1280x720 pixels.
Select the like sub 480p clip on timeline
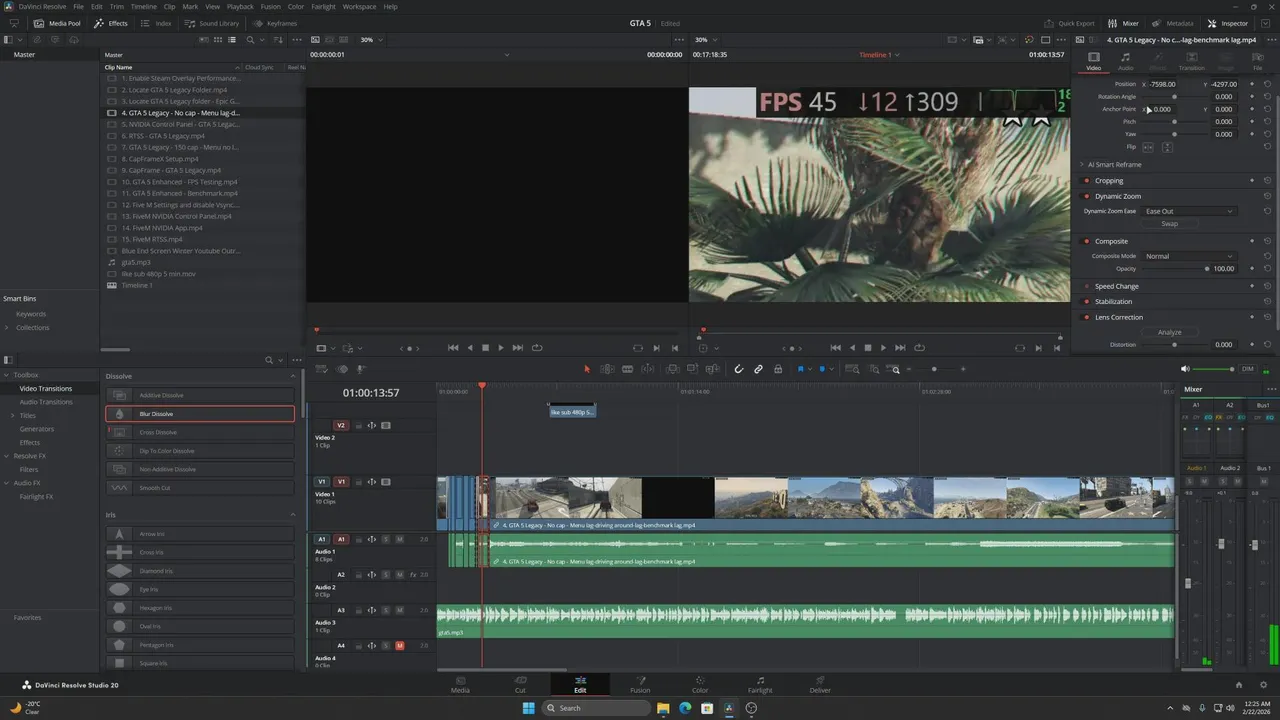click(x=572, y=411)
